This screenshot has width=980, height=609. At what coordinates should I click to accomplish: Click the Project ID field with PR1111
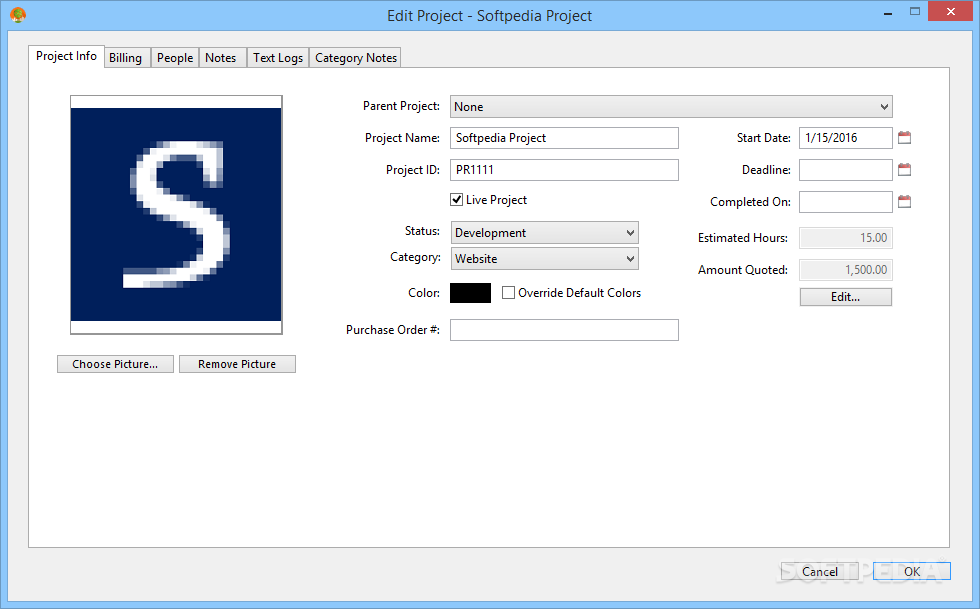pos(564,170)
